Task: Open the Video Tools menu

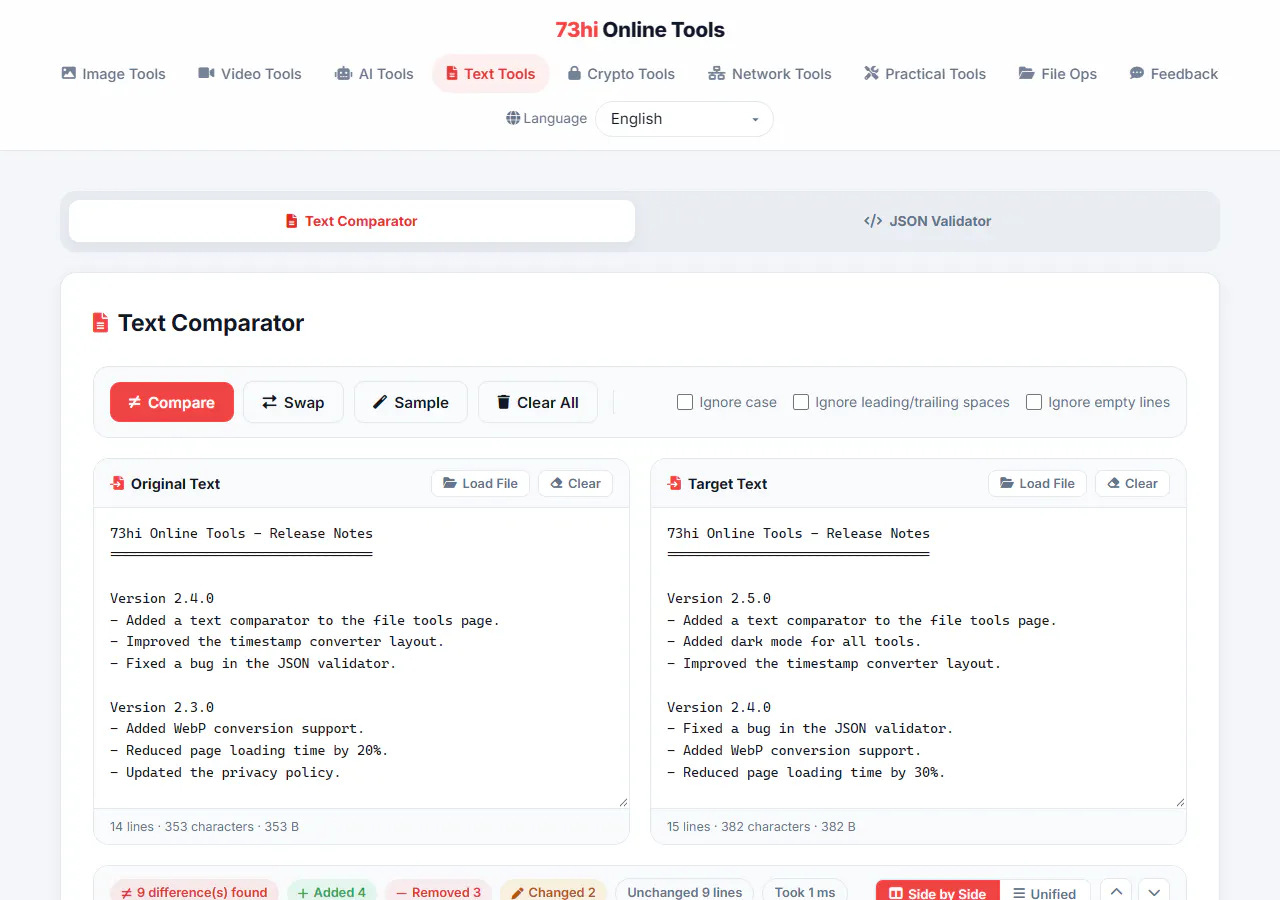Action: point(250,74)
